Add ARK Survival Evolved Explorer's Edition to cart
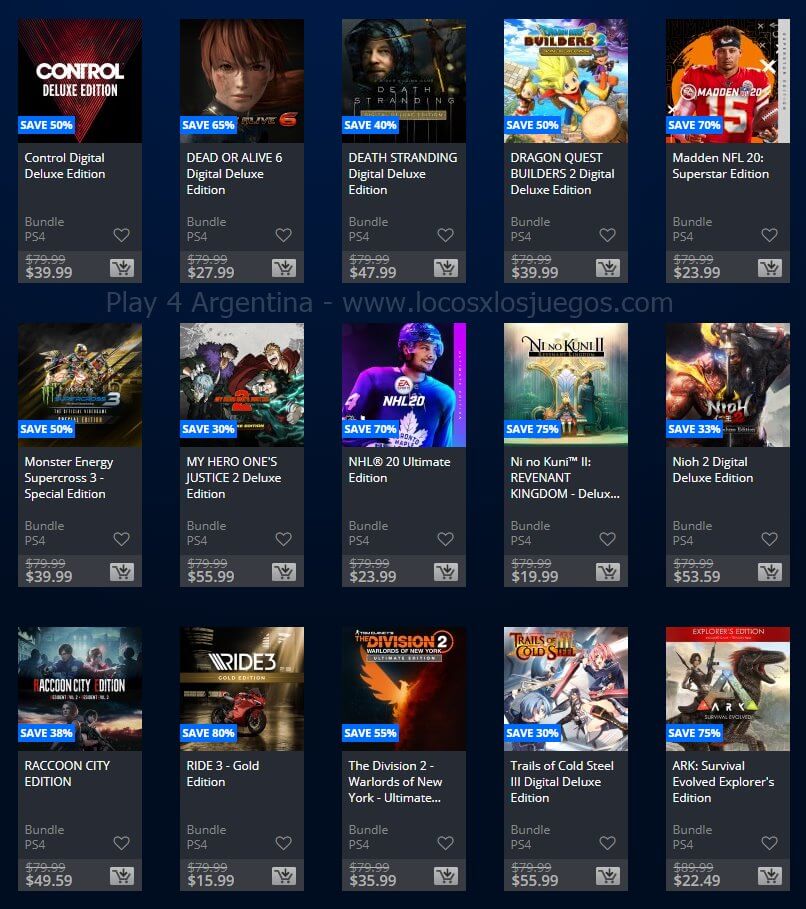 point(770,876)
